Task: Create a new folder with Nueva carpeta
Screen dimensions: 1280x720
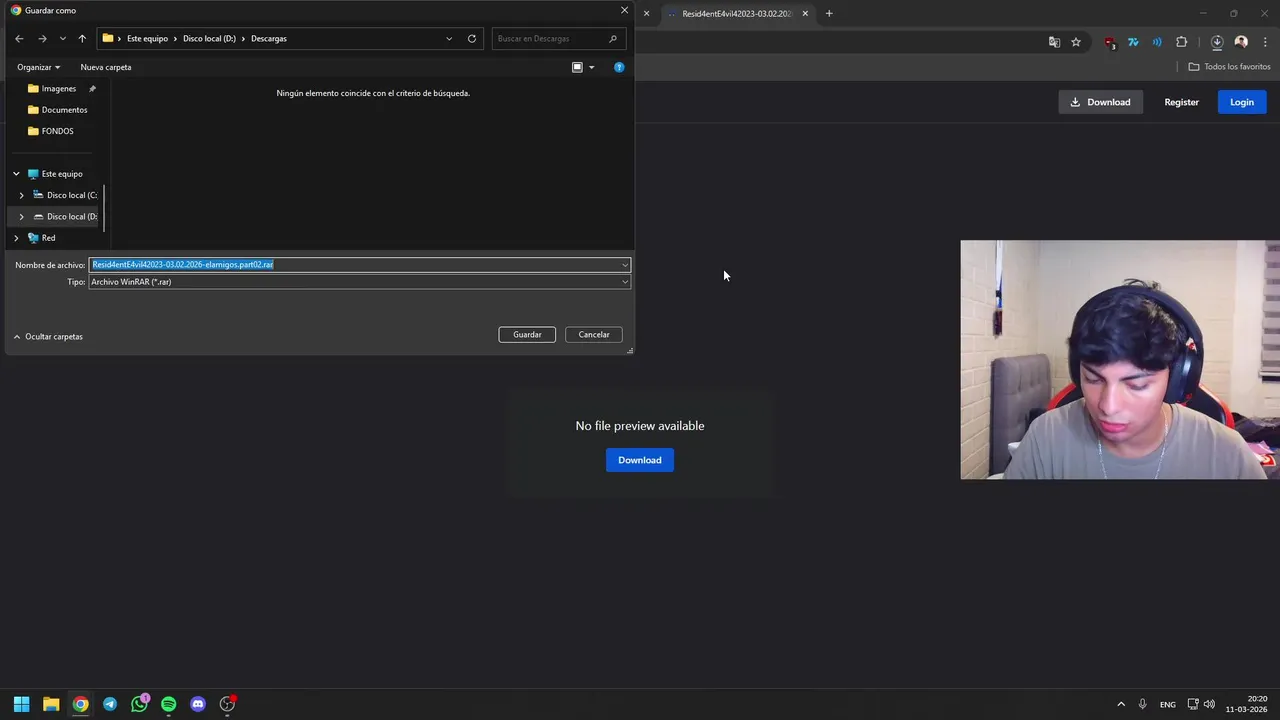Action: point(106,67)
